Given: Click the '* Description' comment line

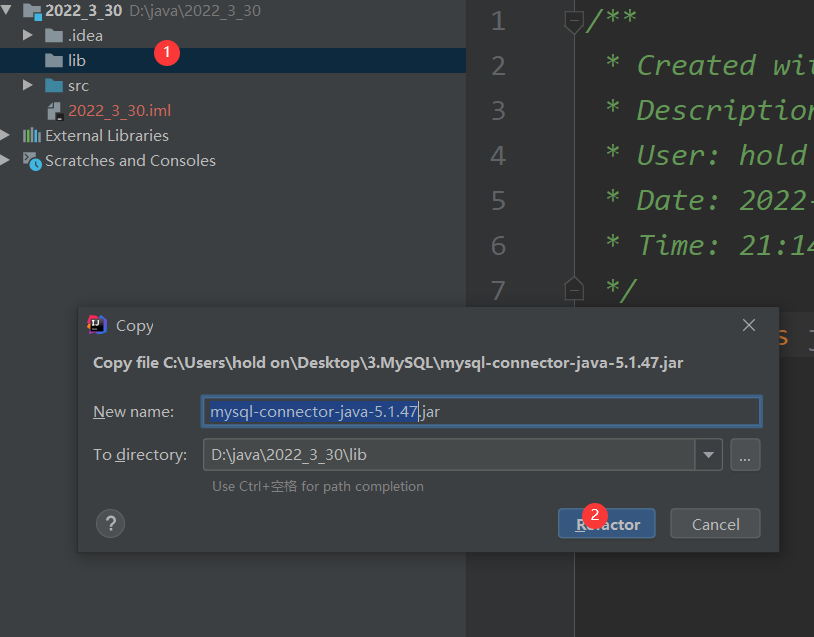Looking at the screenshot, I should (x=709, y=111).
